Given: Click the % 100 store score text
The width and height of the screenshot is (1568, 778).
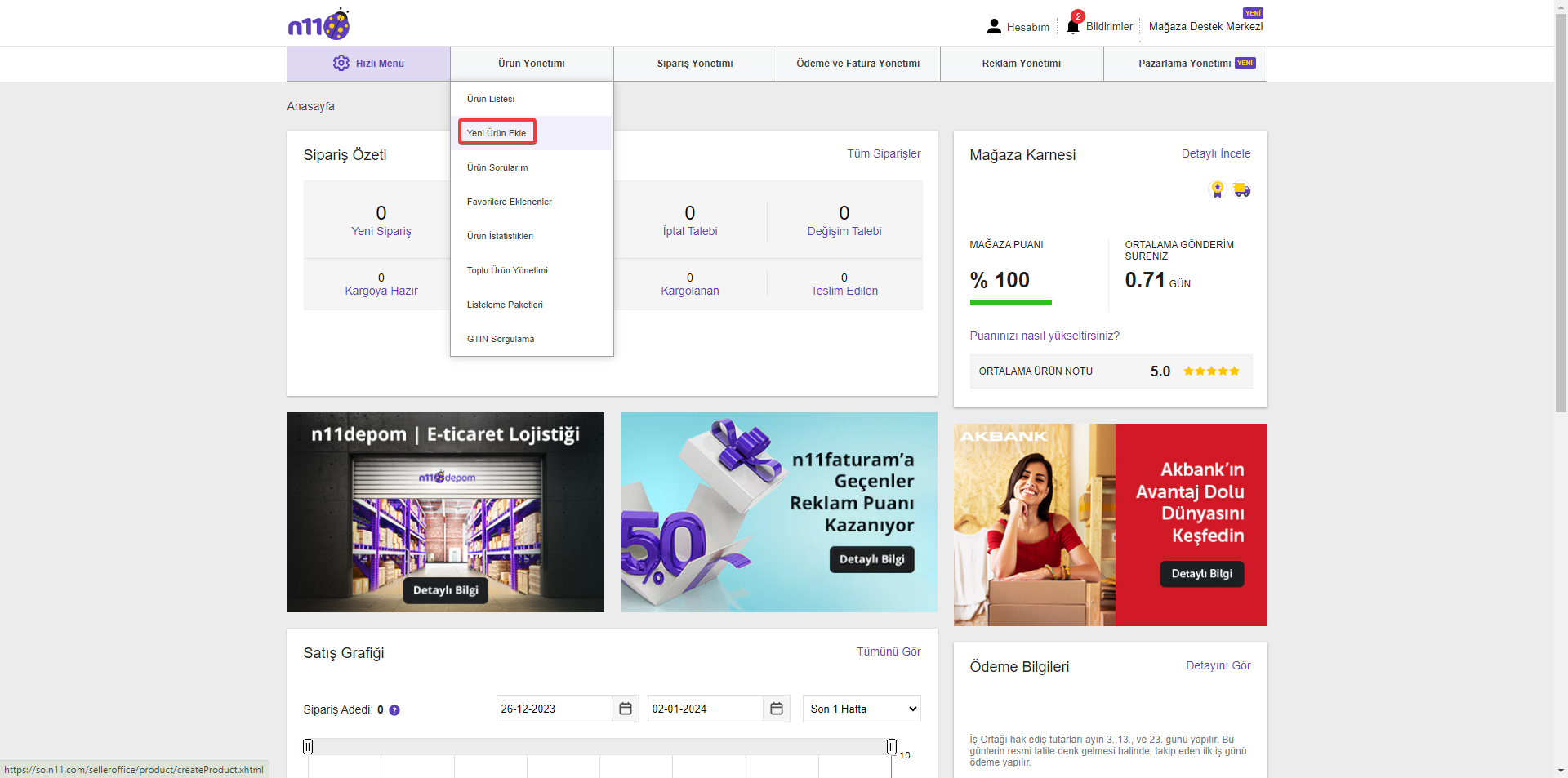Looking at the screenshot, I should click(x=1000, y=280).
